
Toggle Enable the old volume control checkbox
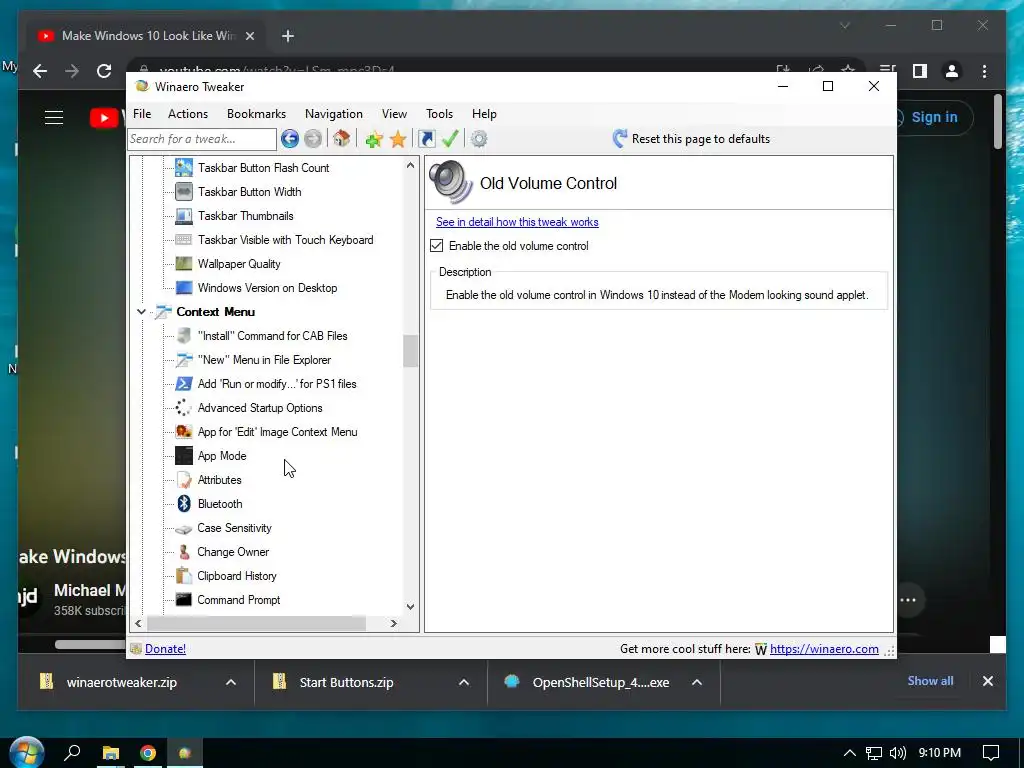pyautogui.click(x=436, y=246)
